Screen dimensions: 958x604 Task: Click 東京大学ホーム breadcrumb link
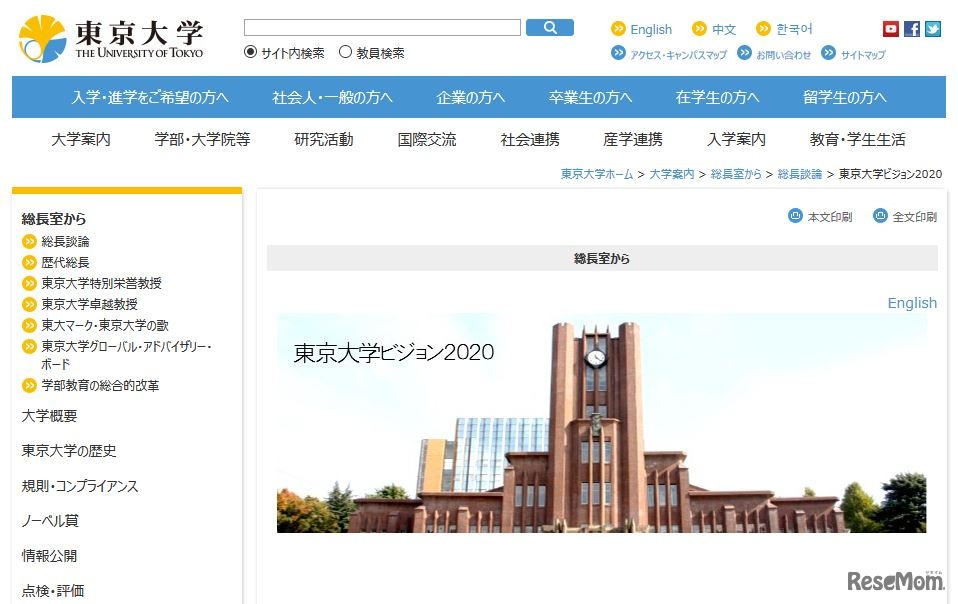click(x=597, y=174)
